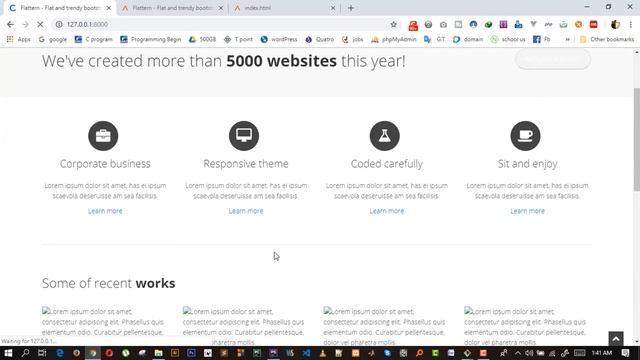Go back with the browser back arrow
This screenshot has width=640, height=360.
(10, 24)
